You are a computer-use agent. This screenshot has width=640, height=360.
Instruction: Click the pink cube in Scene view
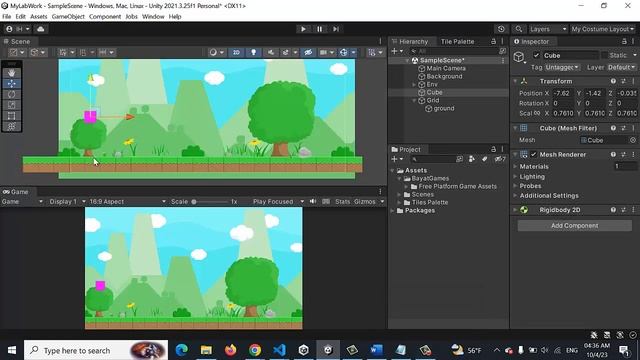click(90, 117)
